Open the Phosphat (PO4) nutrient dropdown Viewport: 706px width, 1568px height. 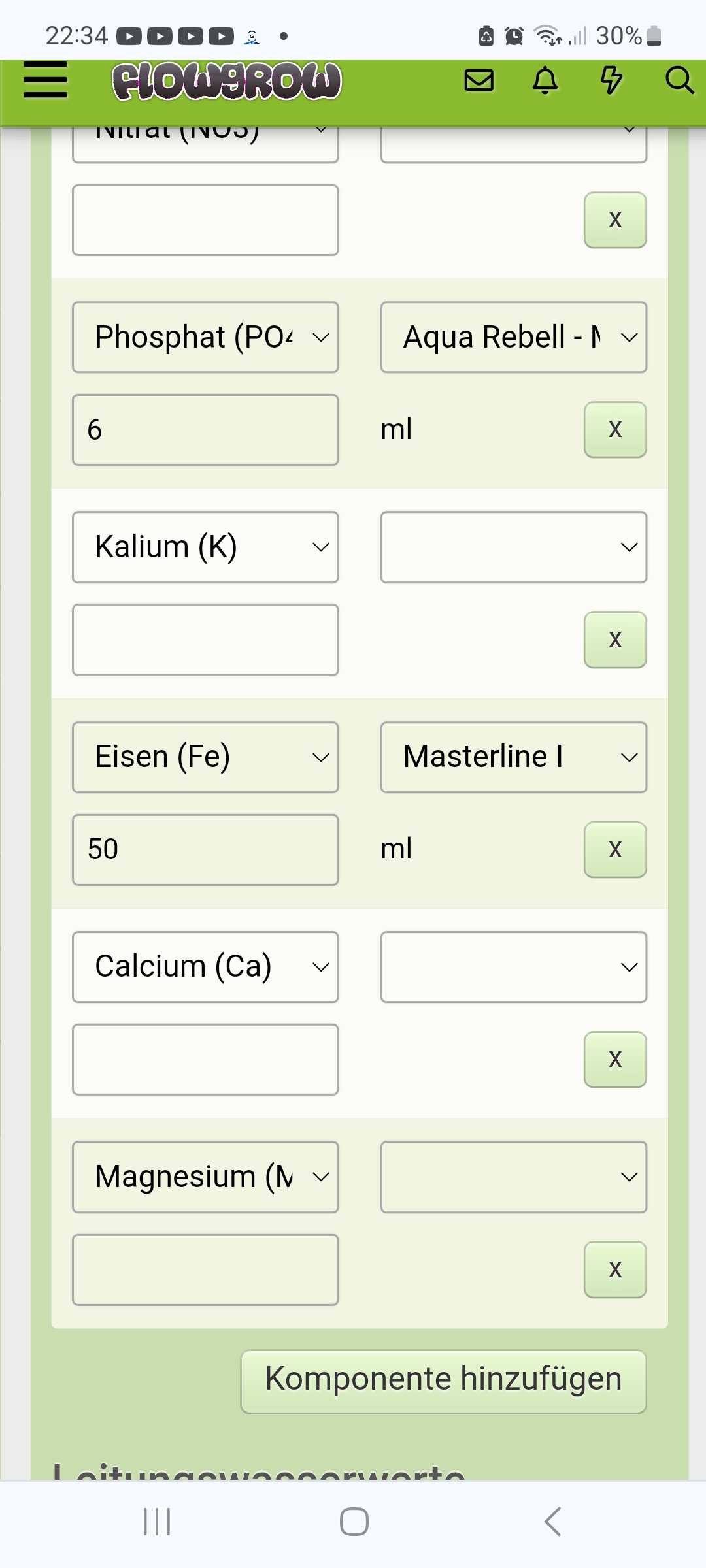pos(205,337)
